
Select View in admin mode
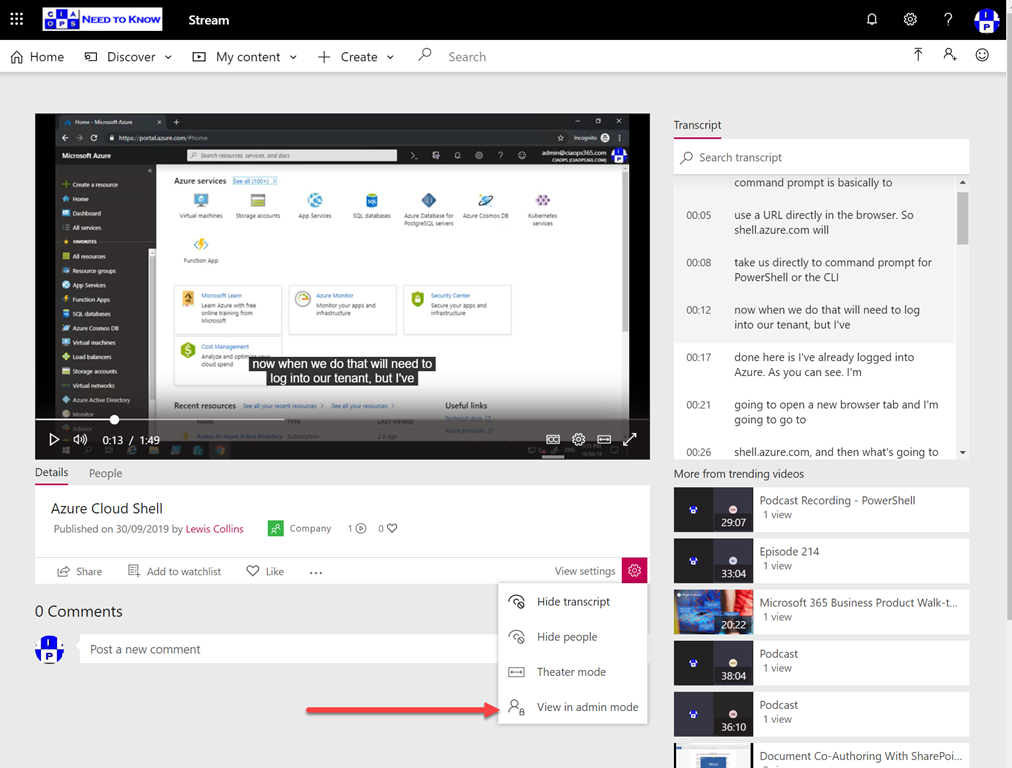coord(586,707)
